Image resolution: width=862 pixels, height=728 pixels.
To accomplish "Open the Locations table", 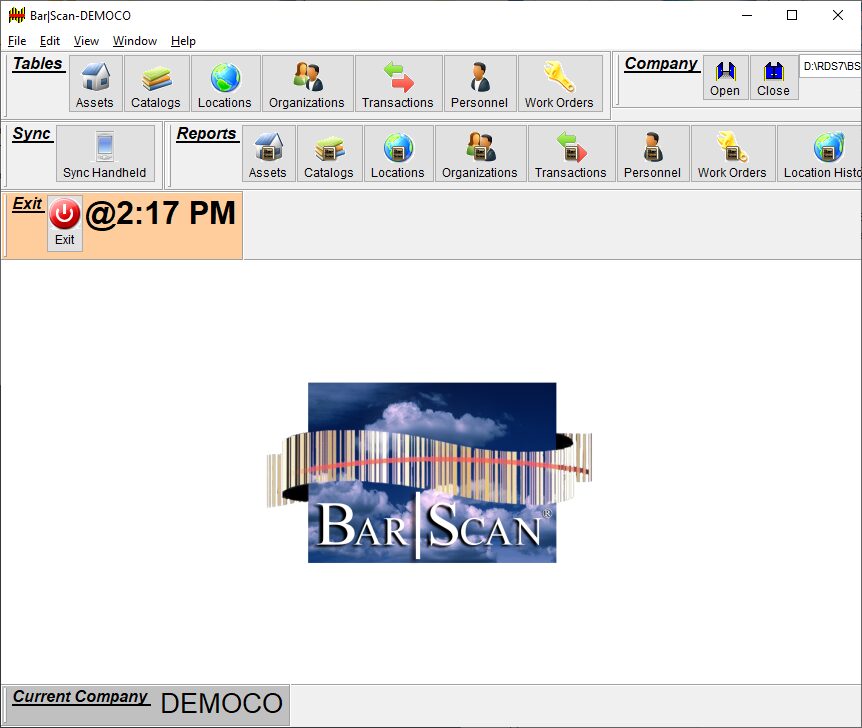I will point(225,84).
